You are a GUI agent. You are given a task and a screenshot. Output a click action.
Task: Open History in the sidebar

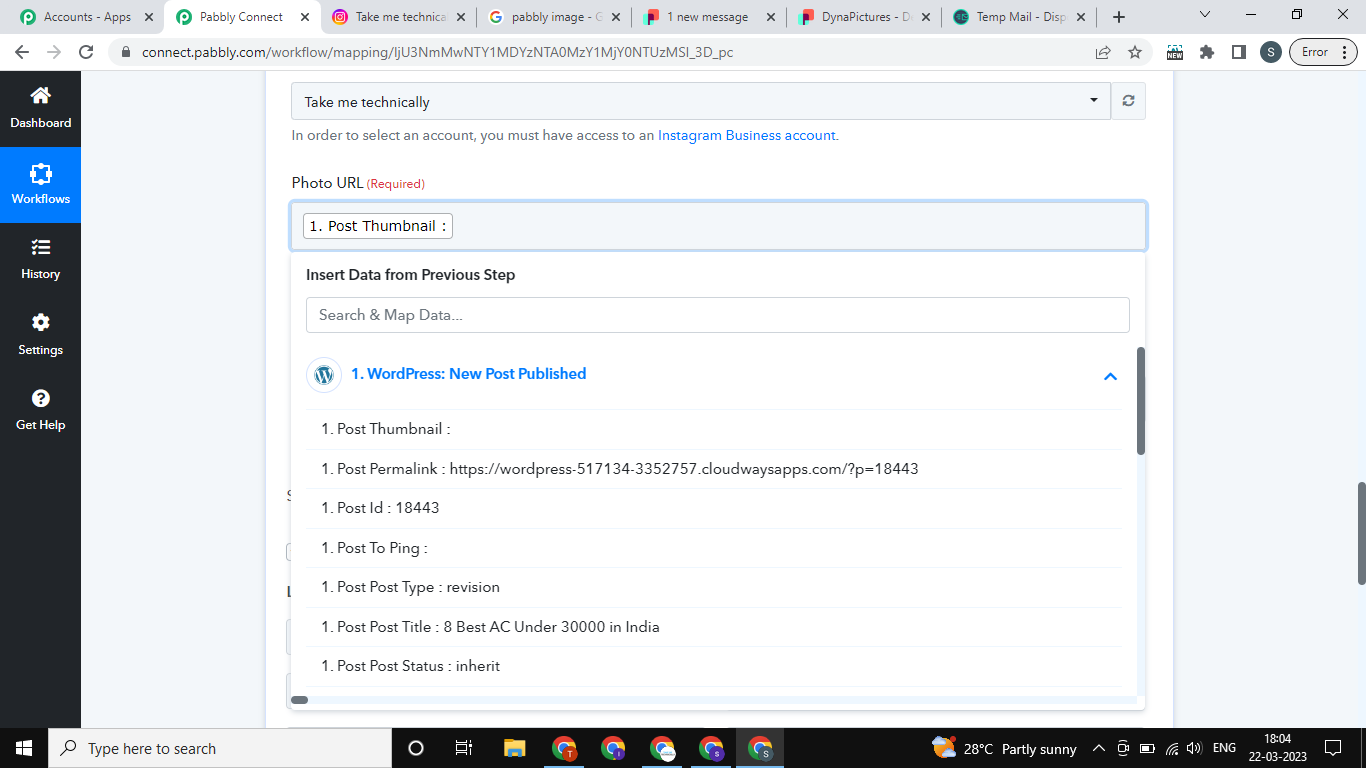(x=40, y=260)
